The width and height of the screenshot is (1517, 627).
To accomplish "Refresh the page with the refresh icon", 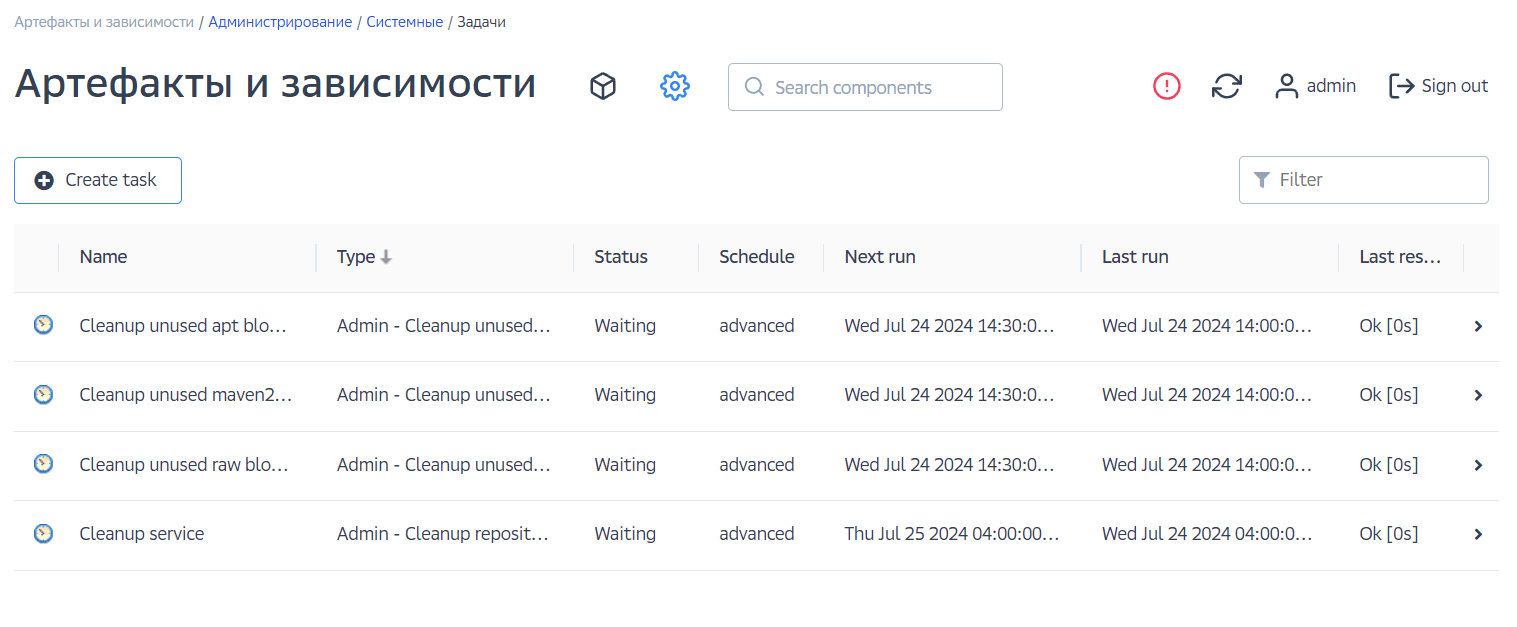I will (1226, 86).
